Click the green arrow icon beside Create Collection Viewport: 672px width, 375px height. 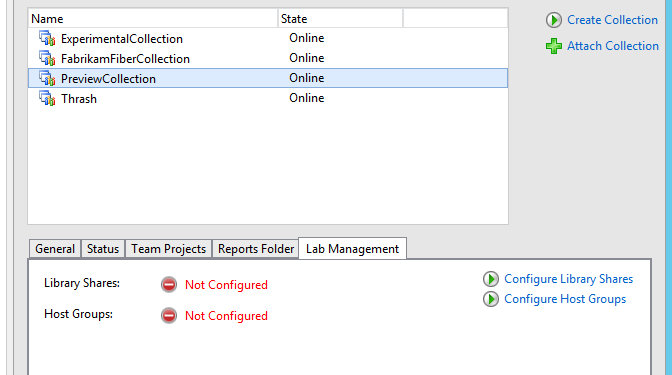pos(554,20)
